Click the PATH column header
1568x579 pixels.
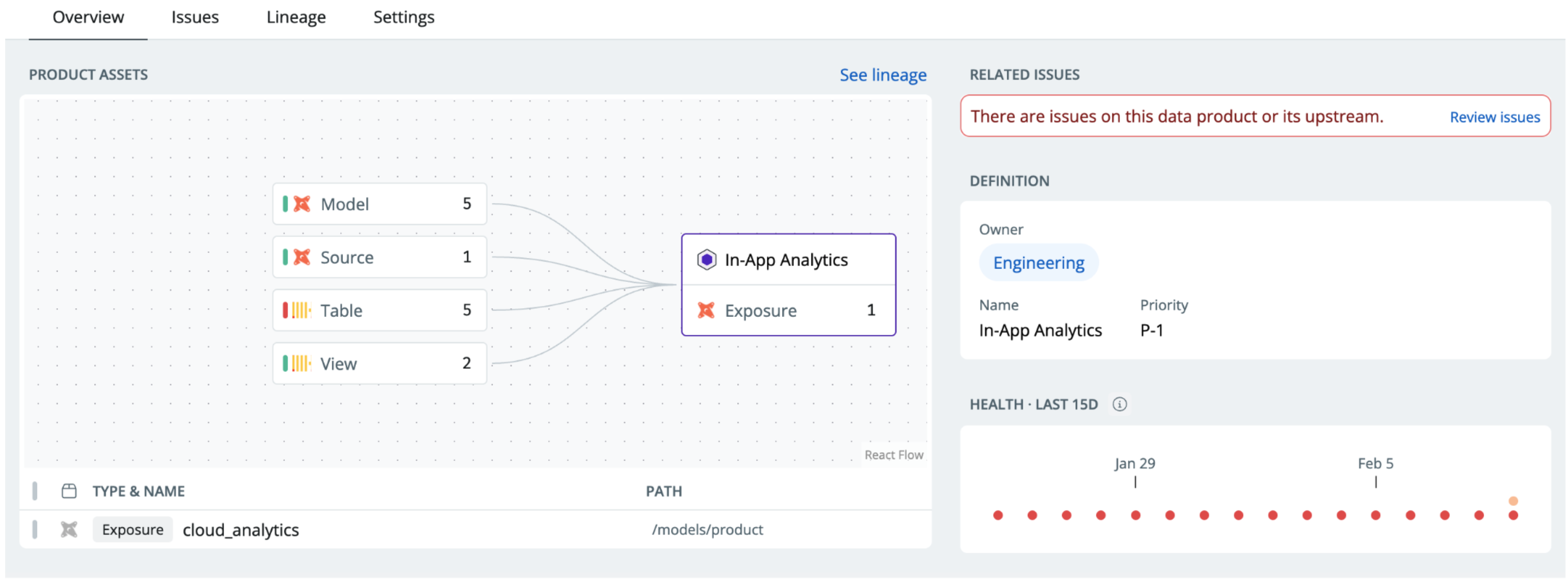664,491
